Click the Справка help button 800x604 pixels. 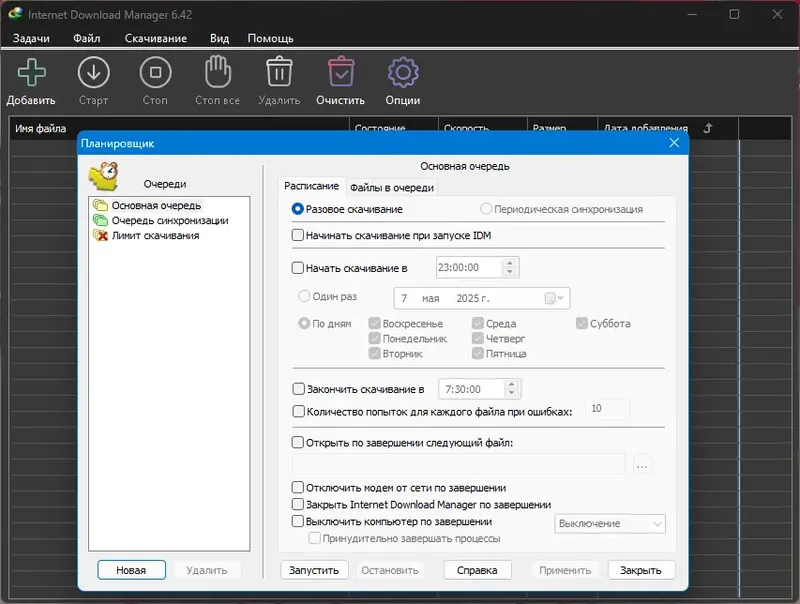click(477, 569)
